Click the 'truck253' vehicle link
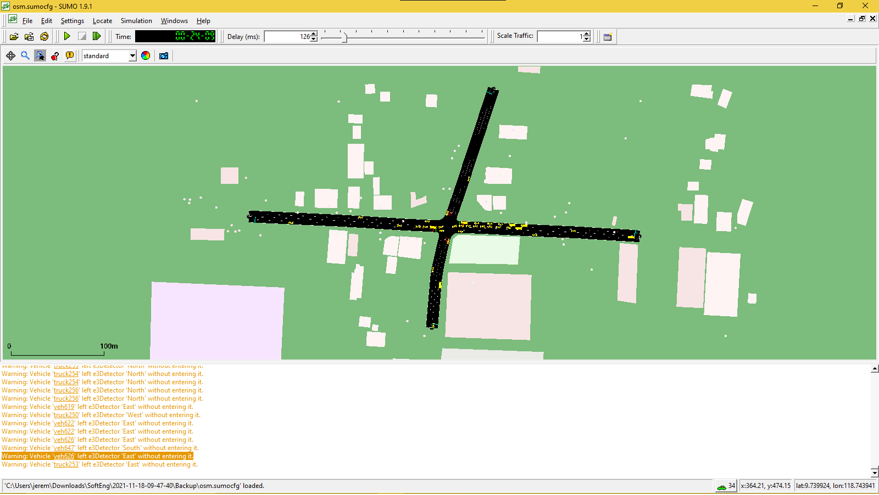Image resolution: width=879 pixels, height=495 pixels. point(66,464)
